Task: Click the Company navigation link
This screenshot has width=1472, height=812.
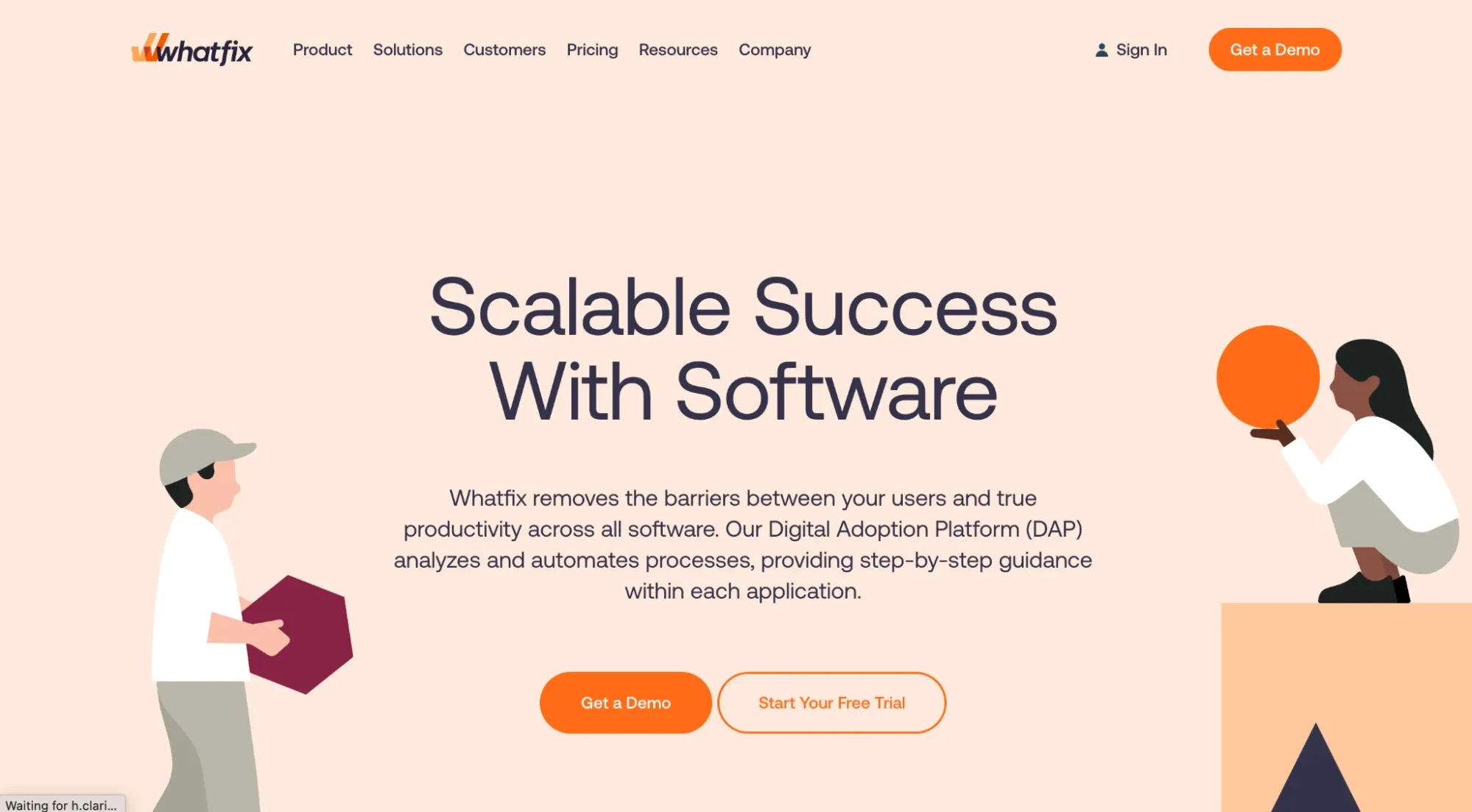Action: click(x=775, y=49)
